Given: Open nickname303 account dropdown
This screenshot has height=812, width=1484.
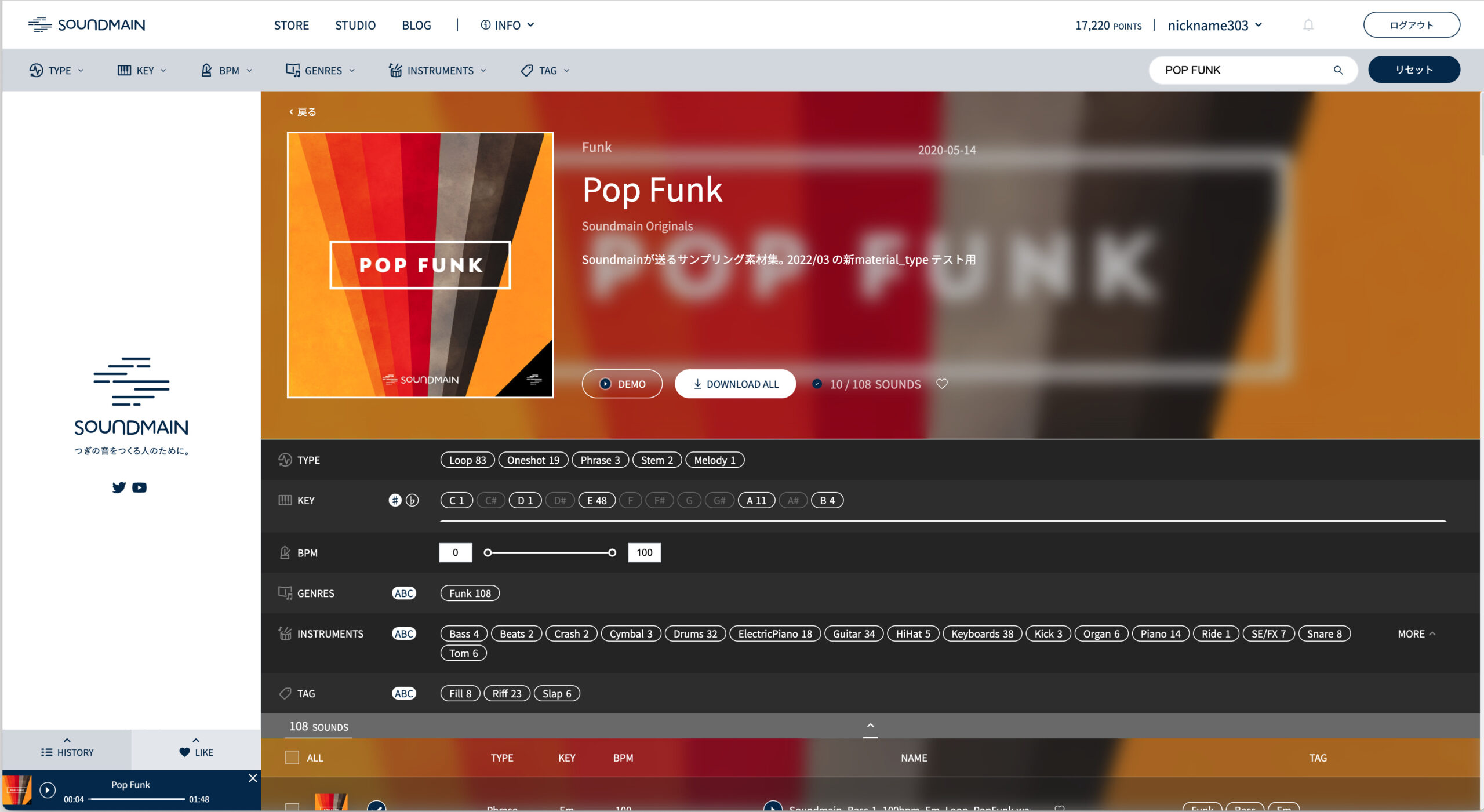Looking at the screenshot, I should coord(1214,25).
